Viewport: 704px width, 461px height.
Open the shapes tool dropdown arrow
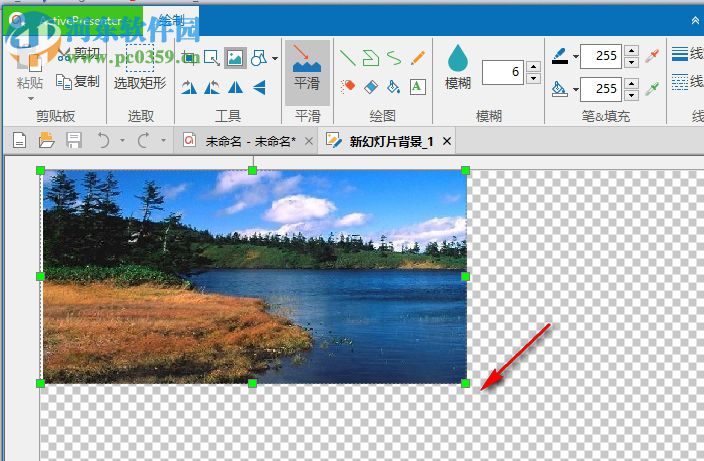[275, 58]
